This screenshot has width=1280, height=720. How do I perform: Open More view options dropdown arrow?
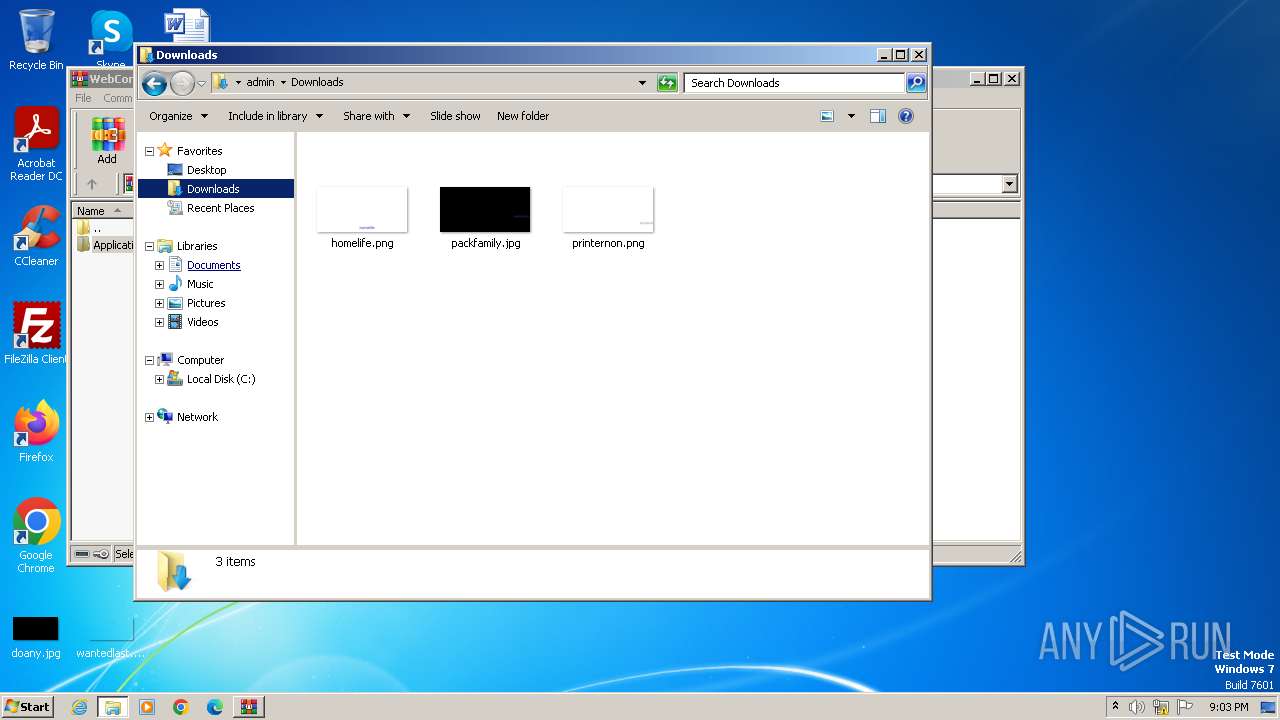coord(851,116)
